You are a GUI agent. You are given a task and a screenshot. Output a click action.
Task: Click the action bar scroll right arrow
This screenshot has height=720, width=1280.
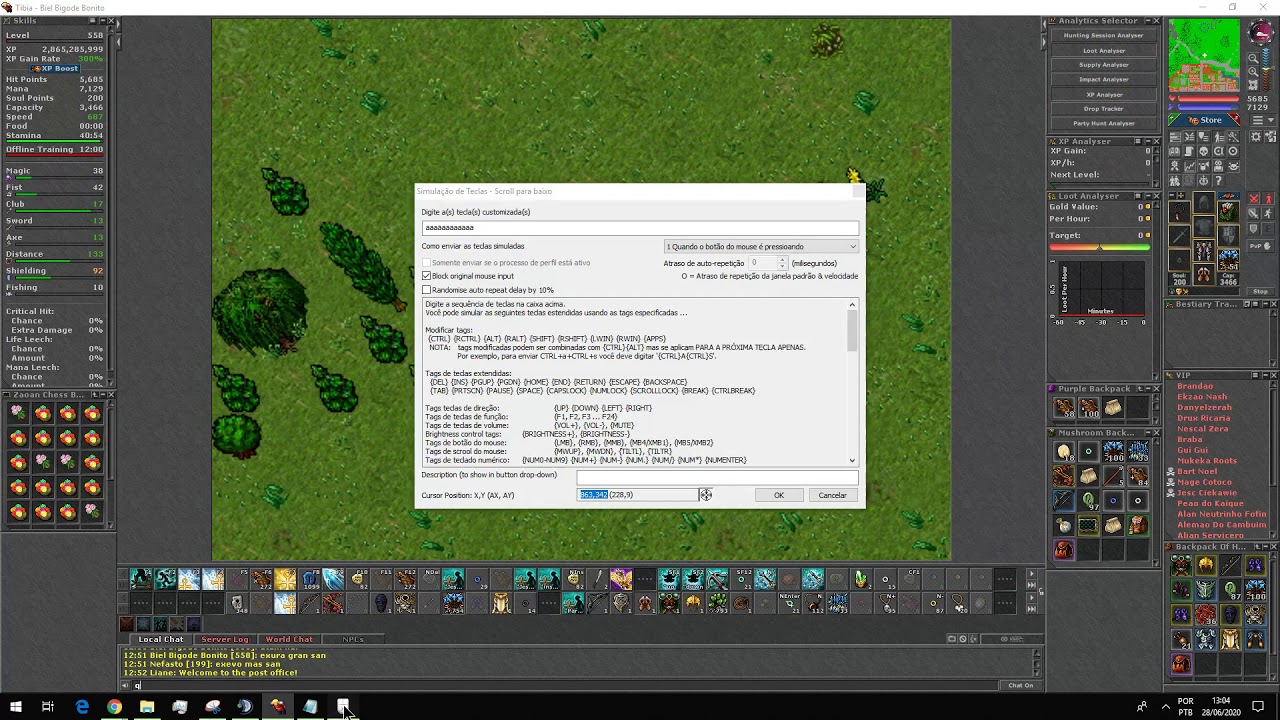click(x=1031, y=574)
